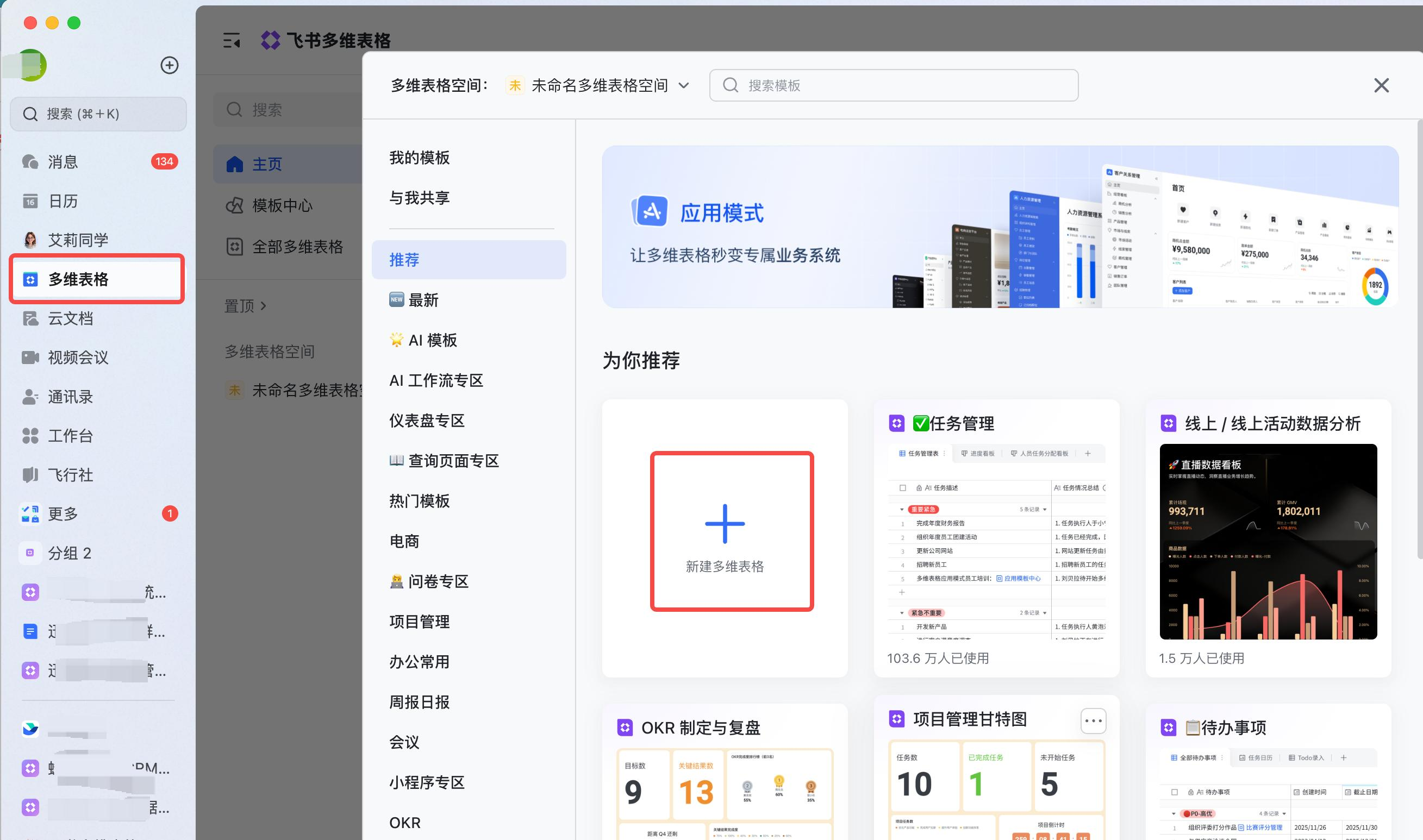Open 视频会议 video meeting
This screenshot has width=1423, height=840.
click(x=78, y=357)
